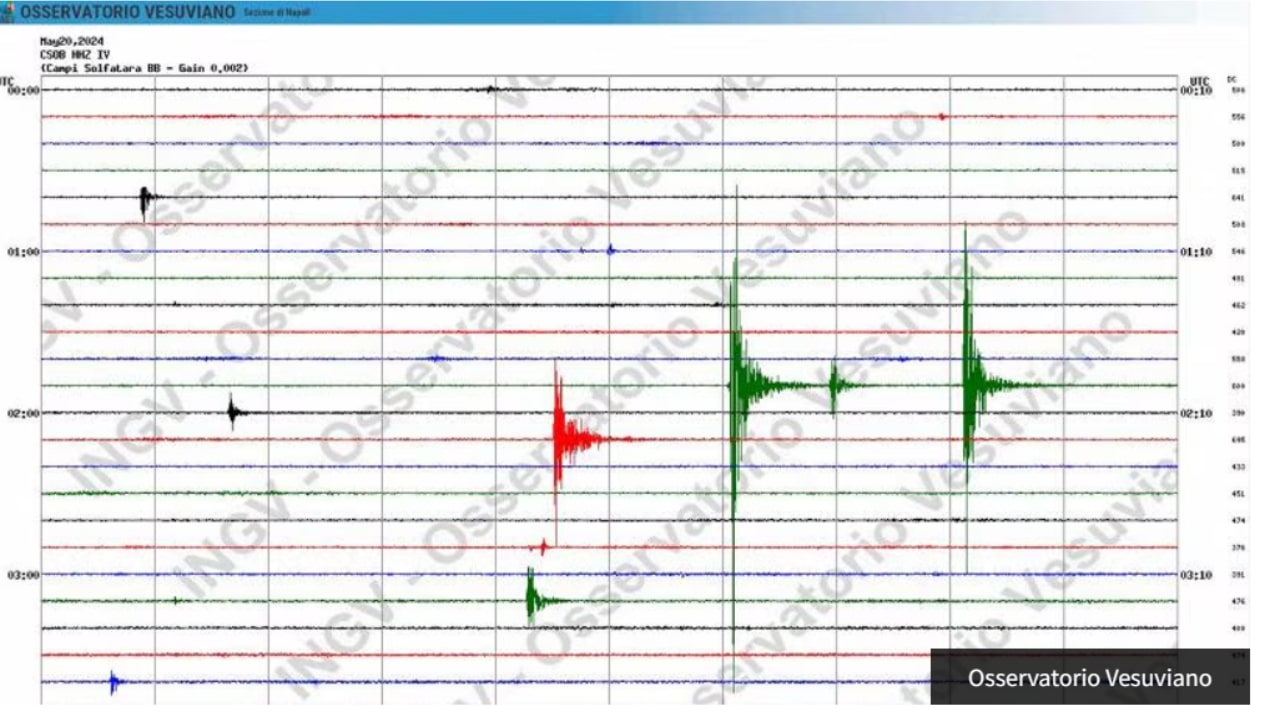The image size is (1280, 720).
Task: Click the Osservatorio Vesuviano logo icon
Action: [x=8, y=12]
